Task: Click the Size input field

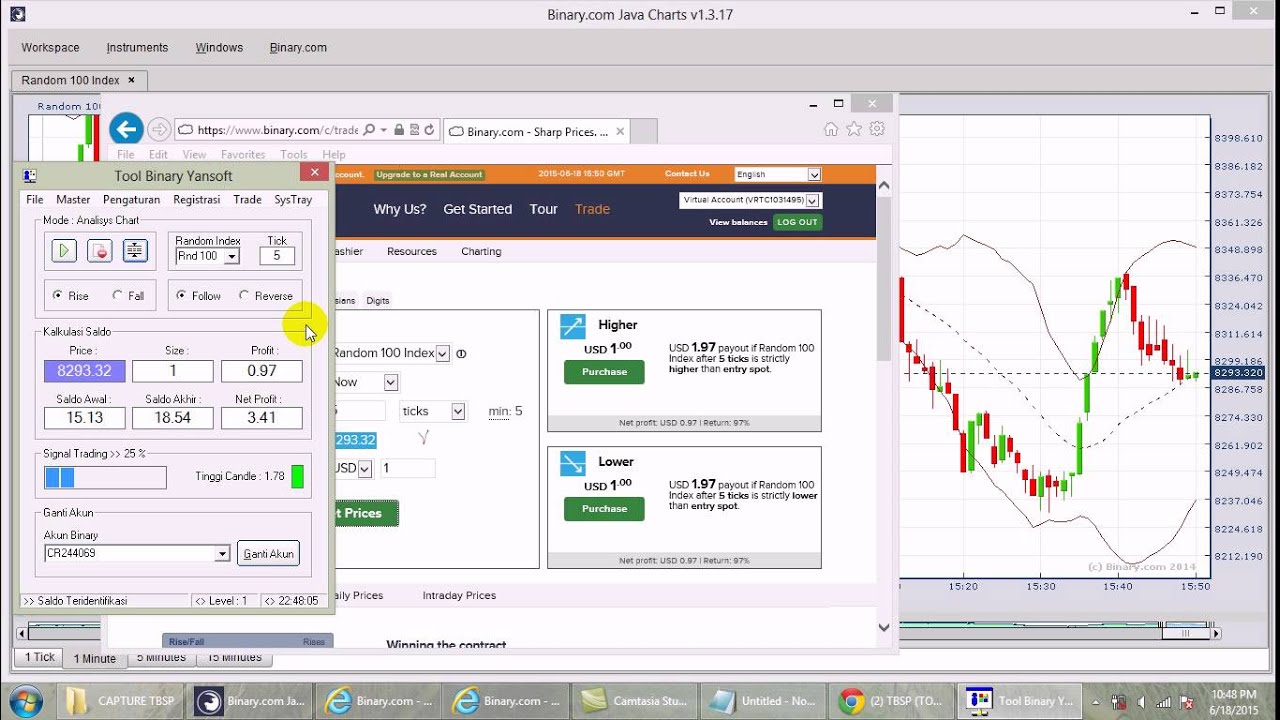Action: pyautogui.click(x=173, y=371)
